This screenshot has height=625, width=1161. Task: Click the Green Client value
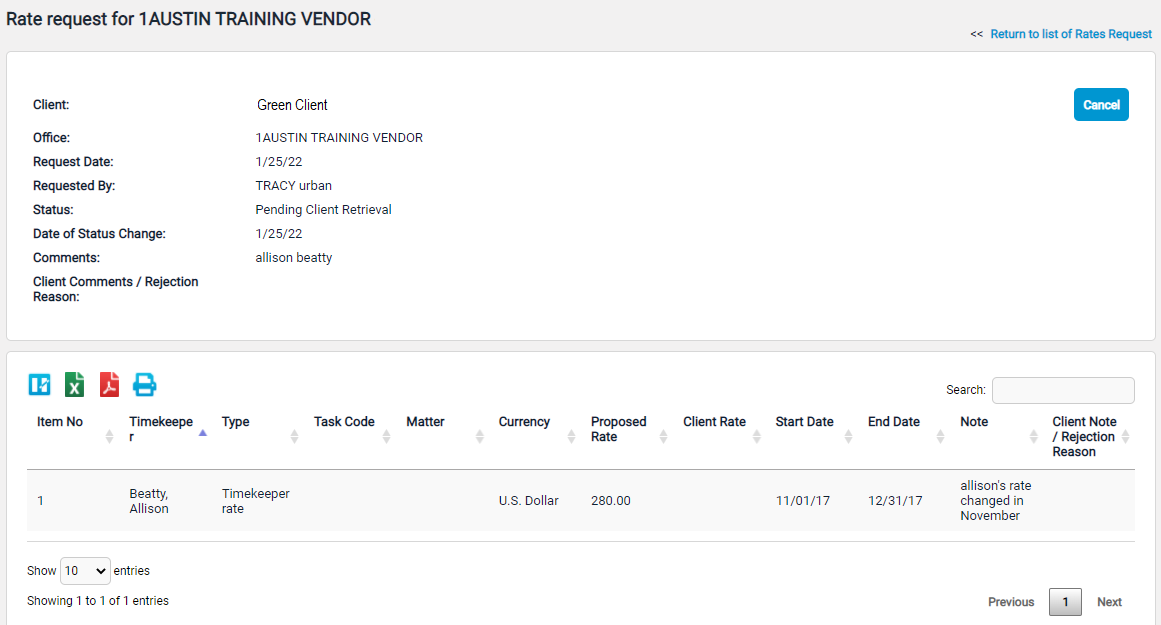point(292,105)
